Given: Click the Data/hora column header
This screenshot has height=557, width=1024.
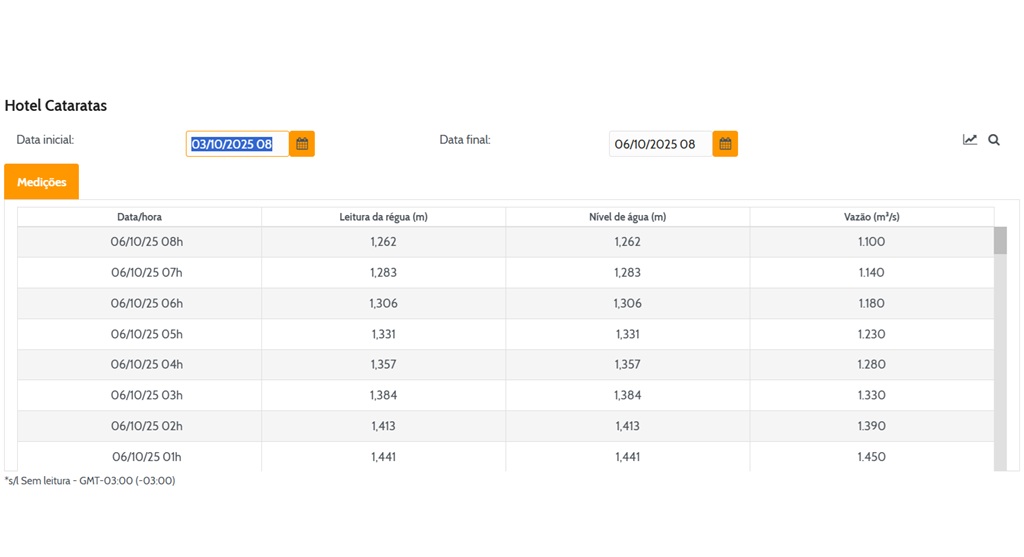Looking at the screenshot, I should 139,217.
